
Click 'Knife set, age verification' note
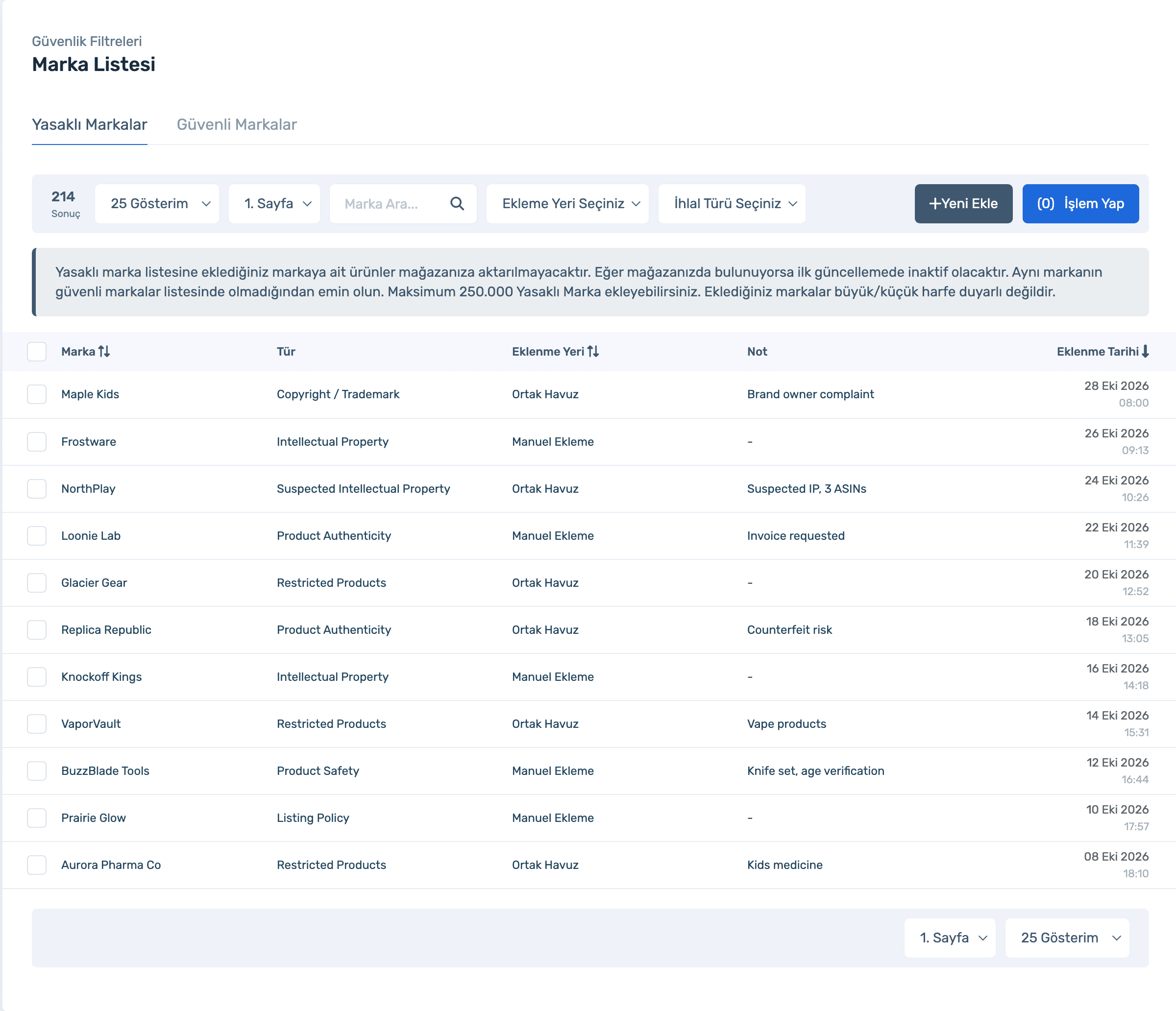(815, 771)
